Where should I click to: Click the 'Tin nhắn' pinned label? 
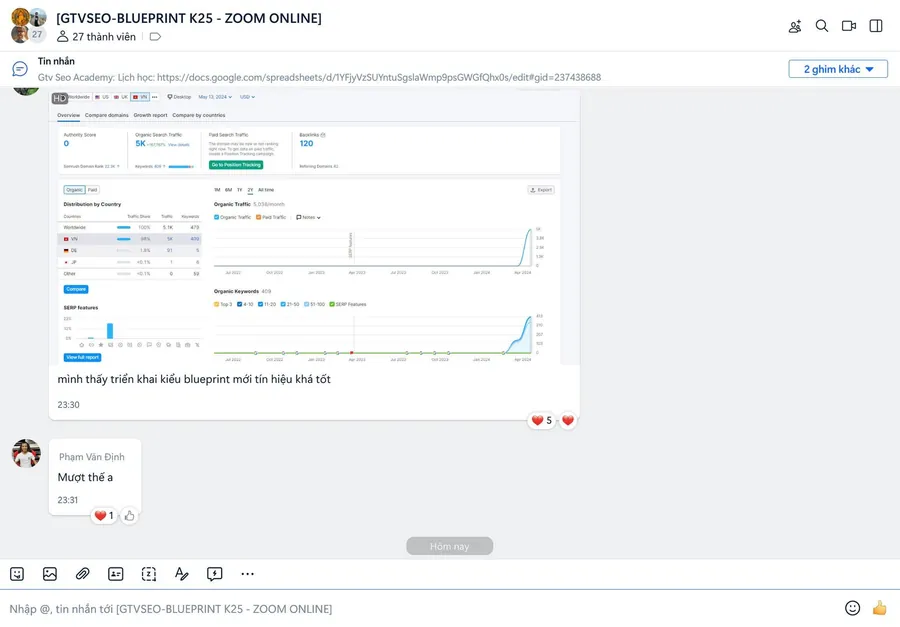[56, 61]
